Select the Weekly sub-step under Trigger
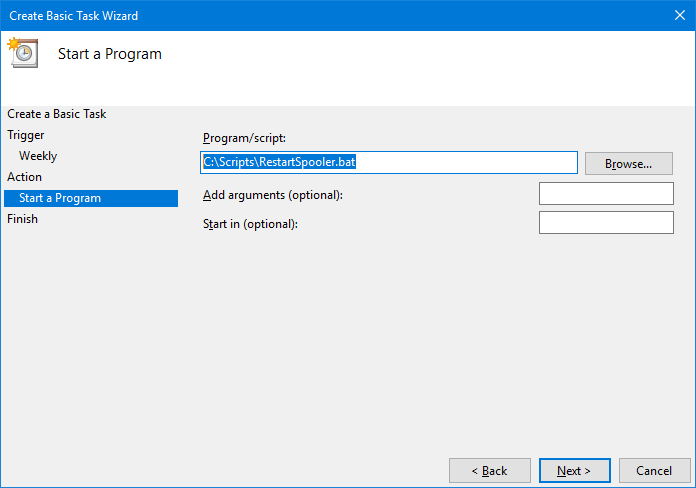Screen dimensions: 696x488 [x=38, y=156]
